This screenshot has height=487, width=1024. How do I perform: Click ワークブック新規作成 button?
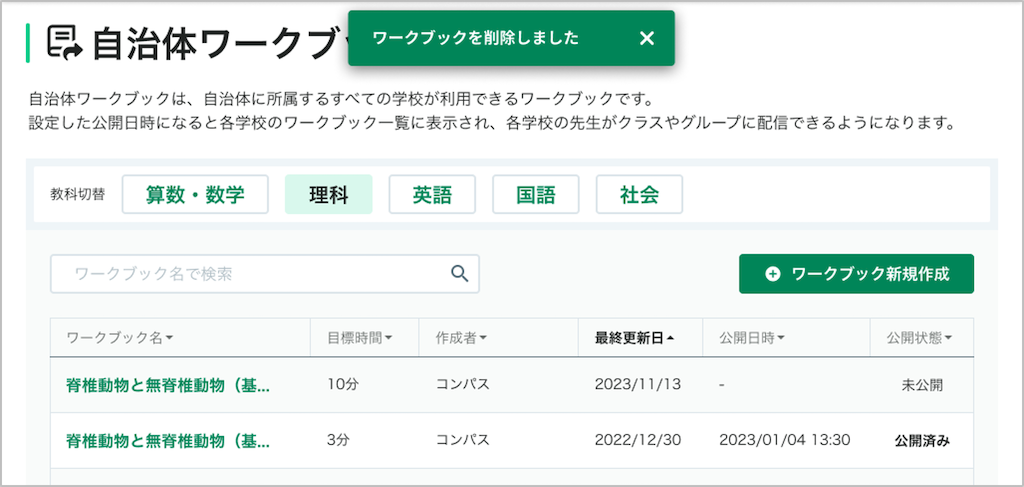click(856, 274)
